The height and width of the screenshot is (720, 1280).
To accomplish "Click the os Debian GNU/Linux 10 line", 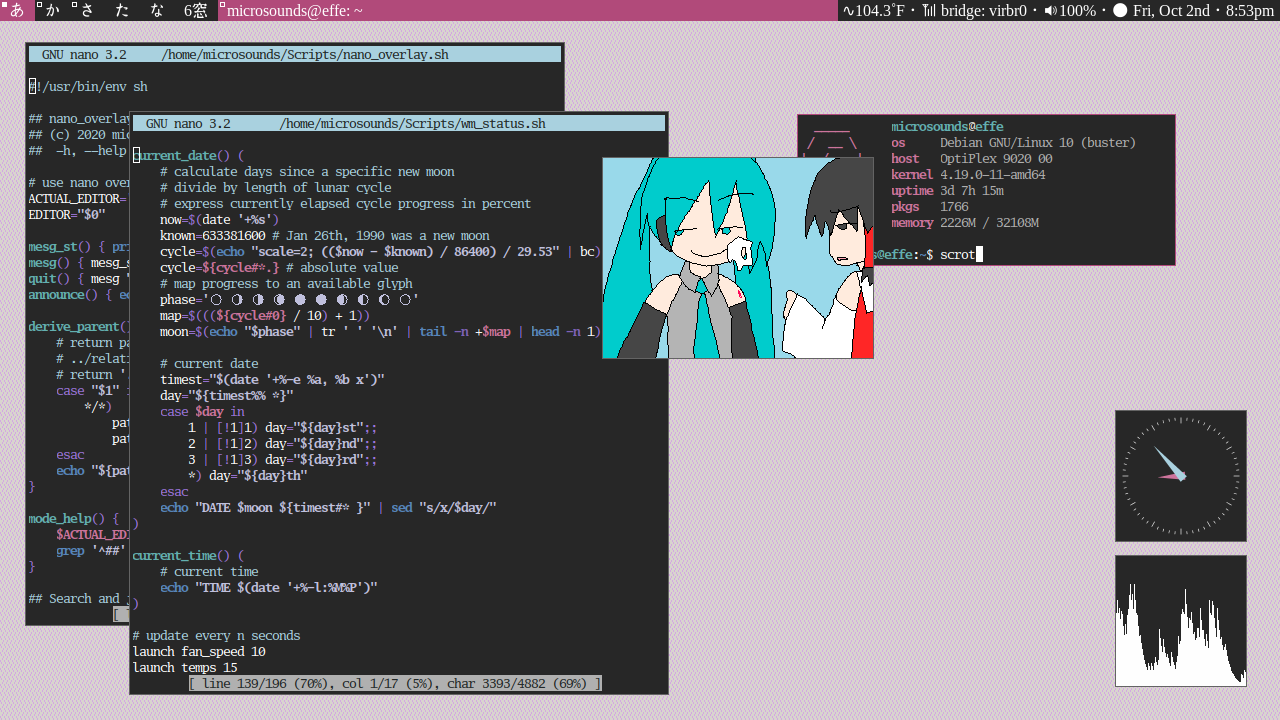I will [1014, 143].
